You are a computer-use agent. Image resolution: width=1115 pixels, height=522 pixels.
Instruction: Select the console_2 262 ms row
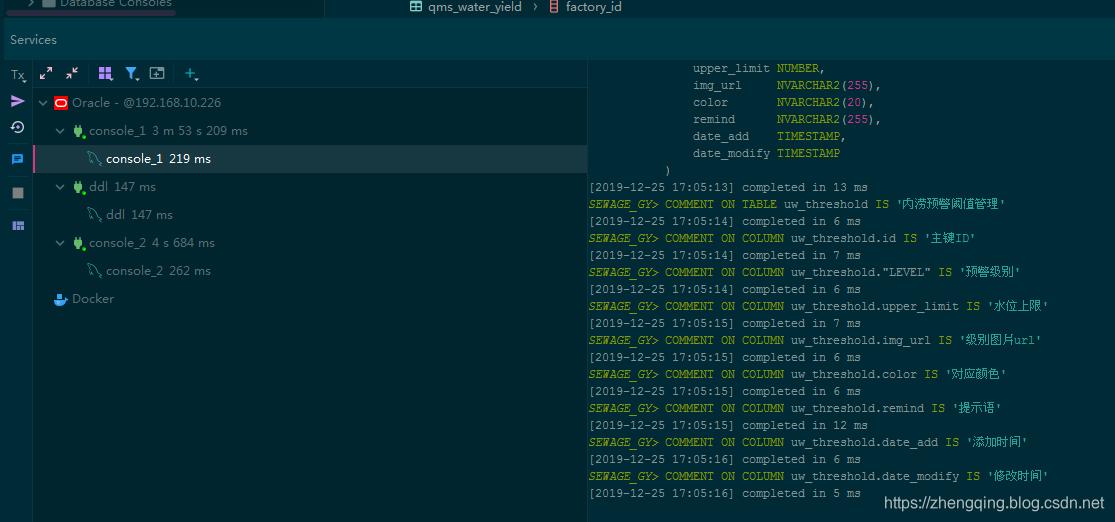tap(310, 271)
